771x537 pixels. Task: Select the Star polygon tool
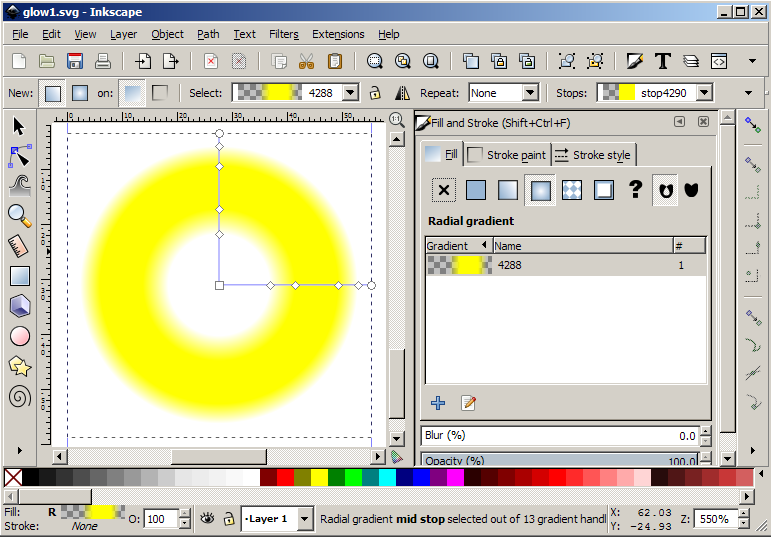click(x=19, y=367)
